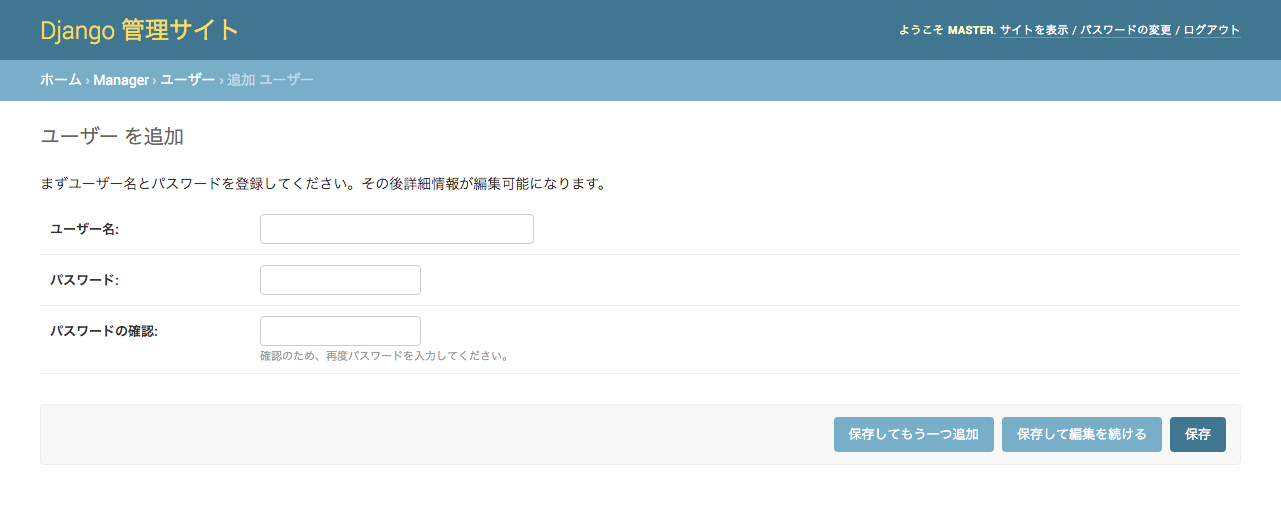
Task: Save the user with the 保存 button
Action: [x=1197, y=434]
